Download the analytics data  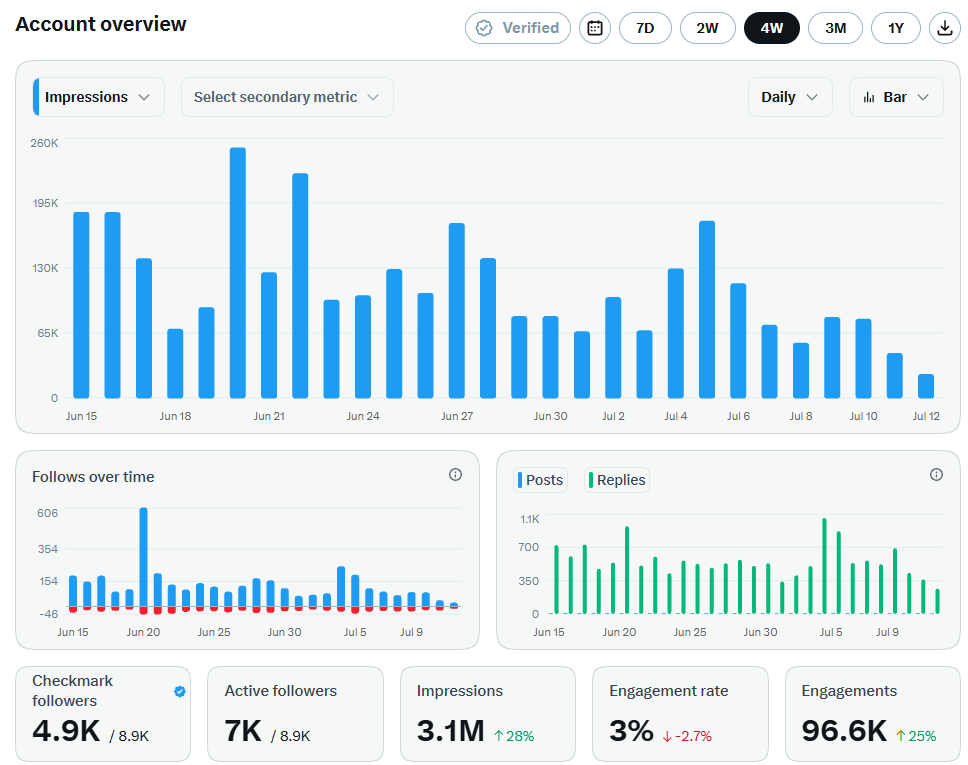(945, 28)
